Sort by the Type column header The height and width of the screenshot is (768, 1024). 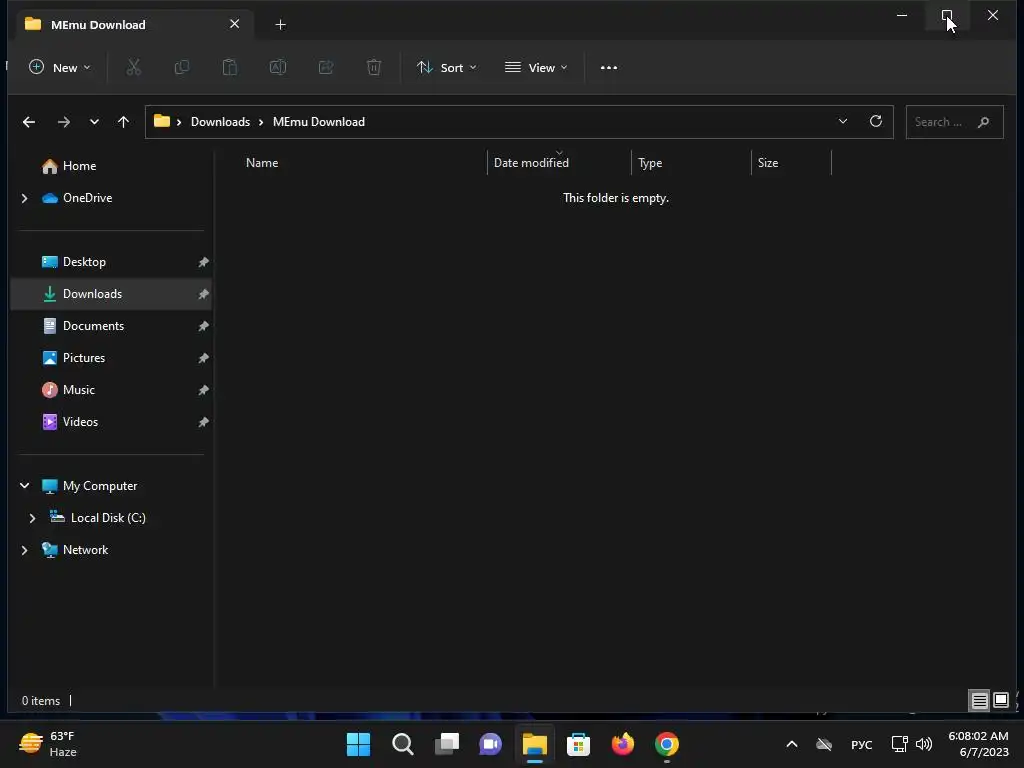pyautogui.click(x=650, y=163)
